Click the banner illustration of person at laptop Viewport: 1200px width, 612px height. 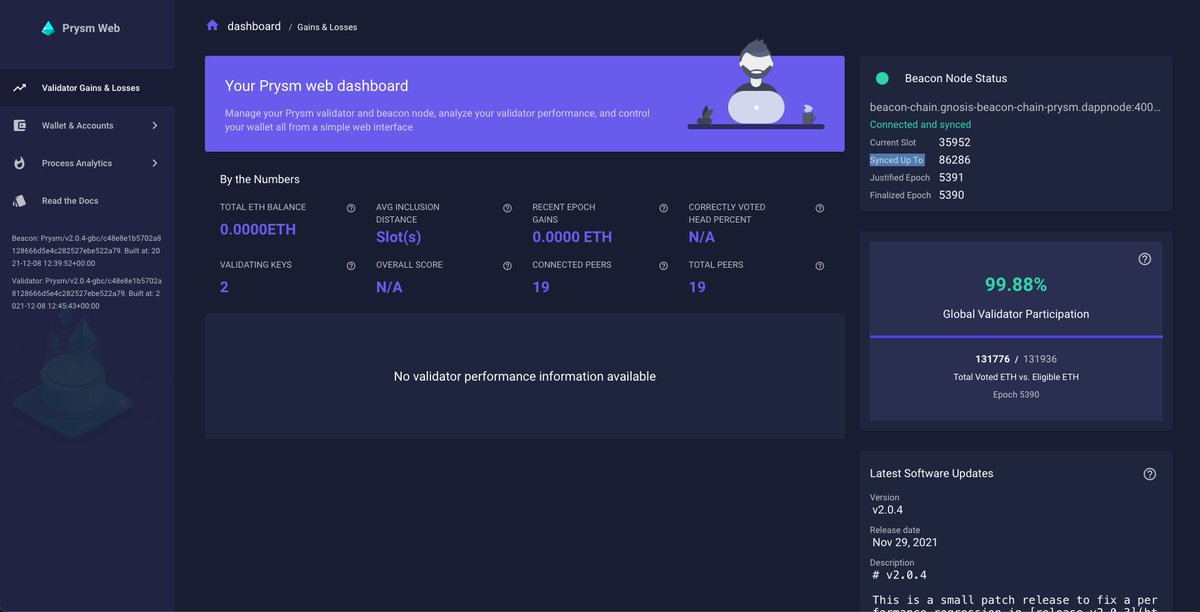click(755, 85)
